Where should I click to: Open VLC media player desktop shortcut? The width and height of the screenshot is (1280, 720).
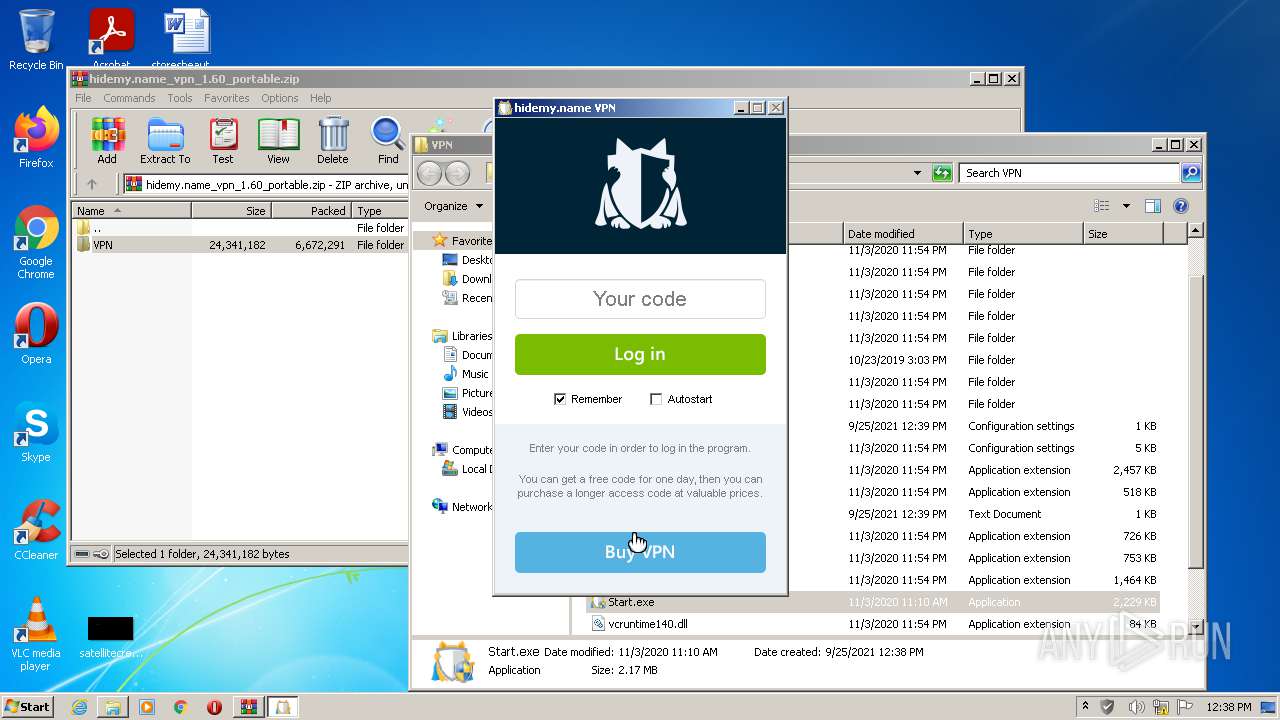(36, 634)
